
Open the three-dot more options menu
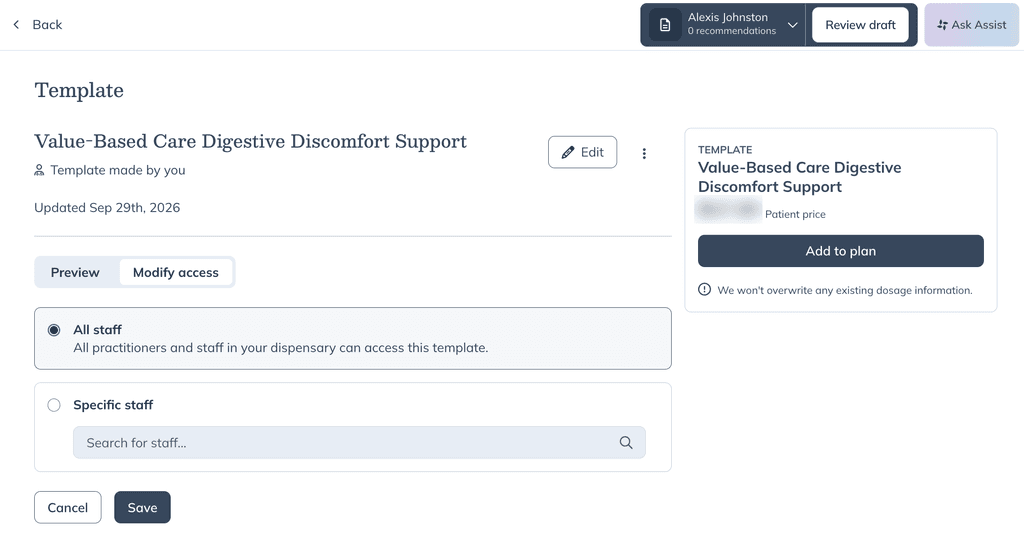point(644,154)
